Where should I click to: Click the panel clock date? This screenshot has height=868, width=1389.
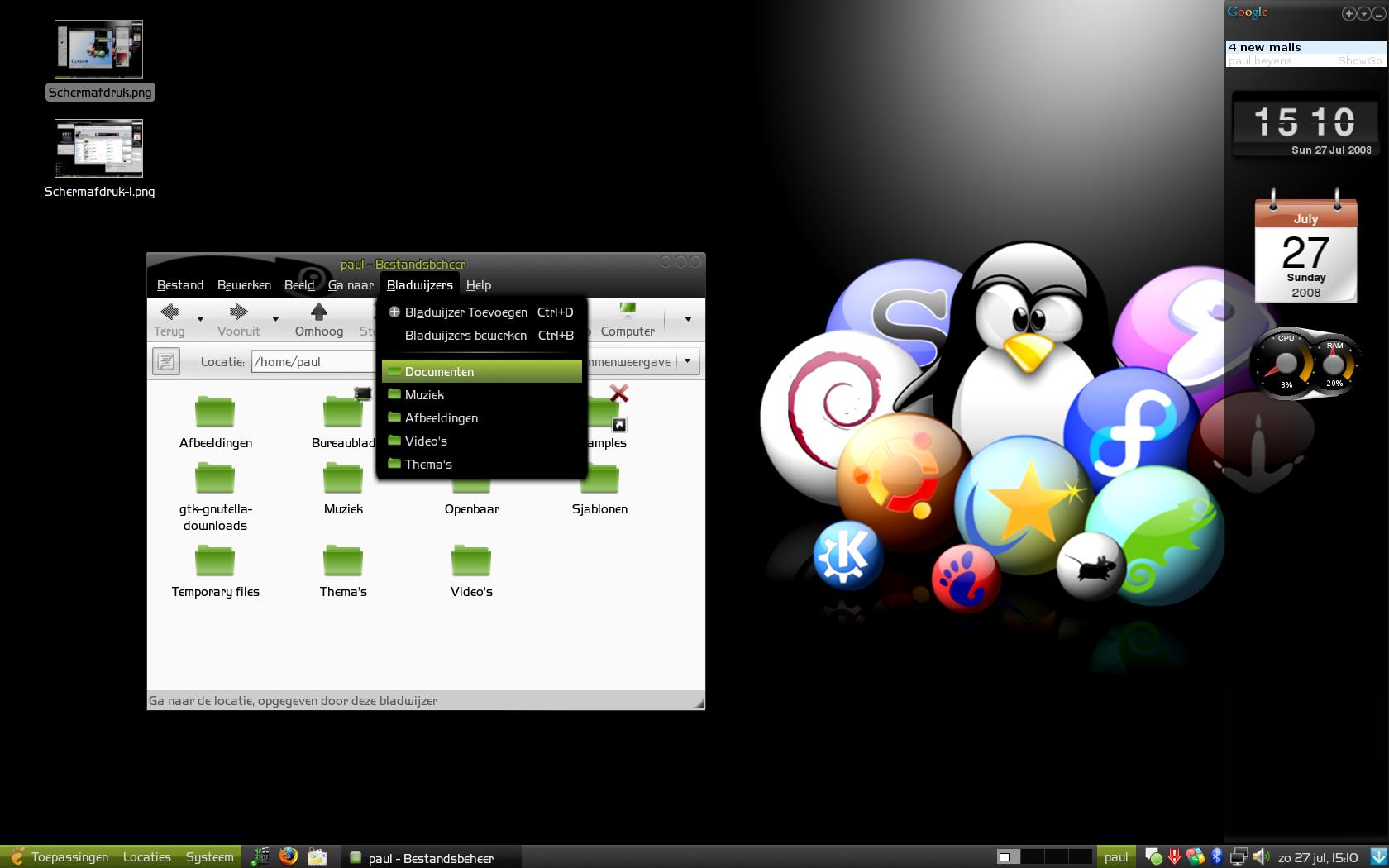click(x=1318, y=857)
